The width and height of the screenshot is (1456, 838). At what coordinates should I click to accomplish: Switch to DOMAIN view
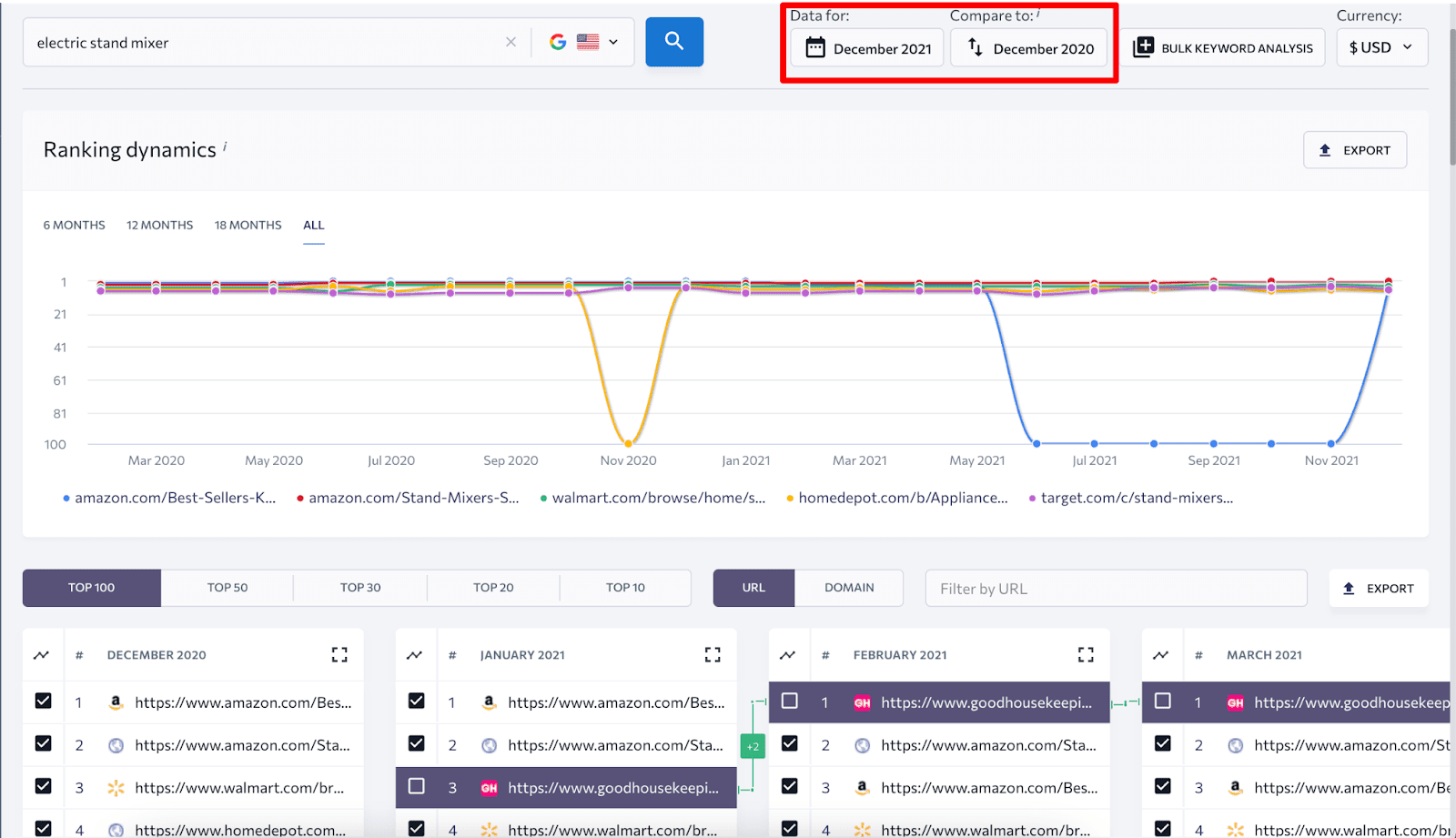[849, 588]
